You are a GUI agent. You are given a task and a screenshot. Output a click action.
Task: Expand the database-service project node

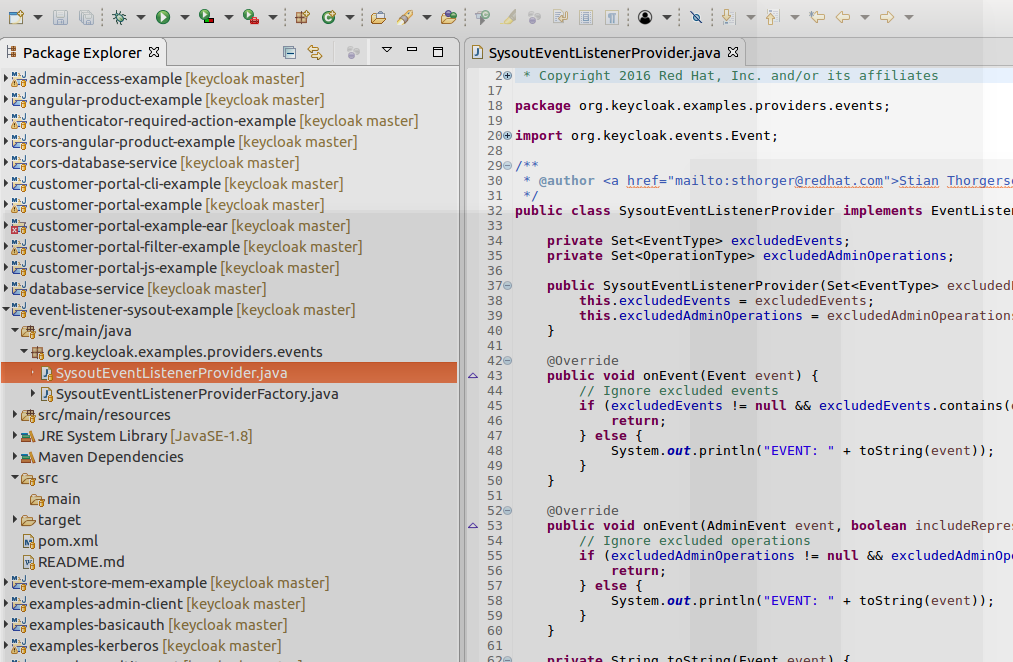(x=7, y=289)
